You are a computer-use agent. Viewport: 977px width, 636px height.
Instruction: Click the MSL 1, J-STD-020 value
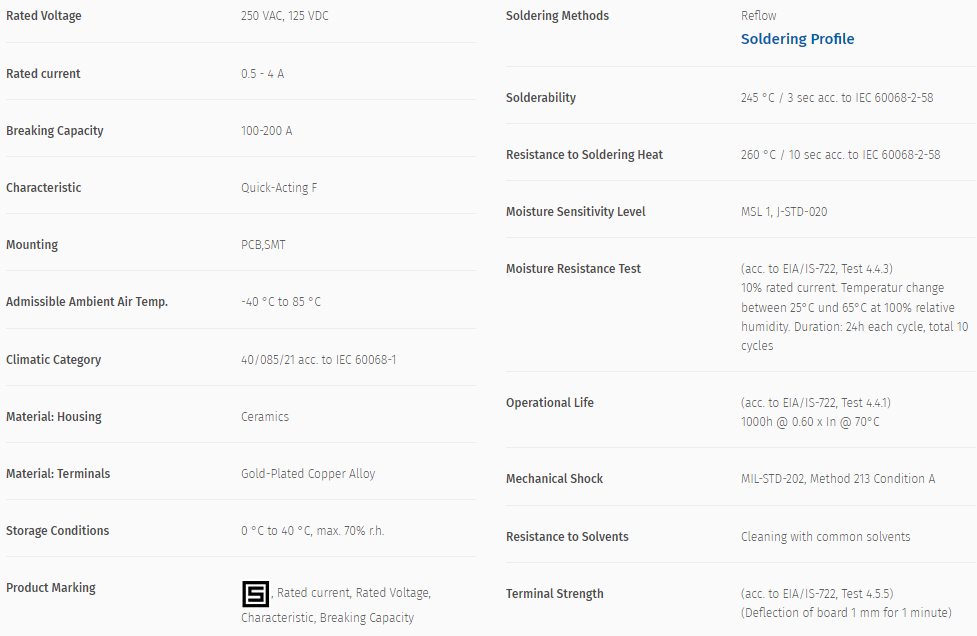click(784, 212)
